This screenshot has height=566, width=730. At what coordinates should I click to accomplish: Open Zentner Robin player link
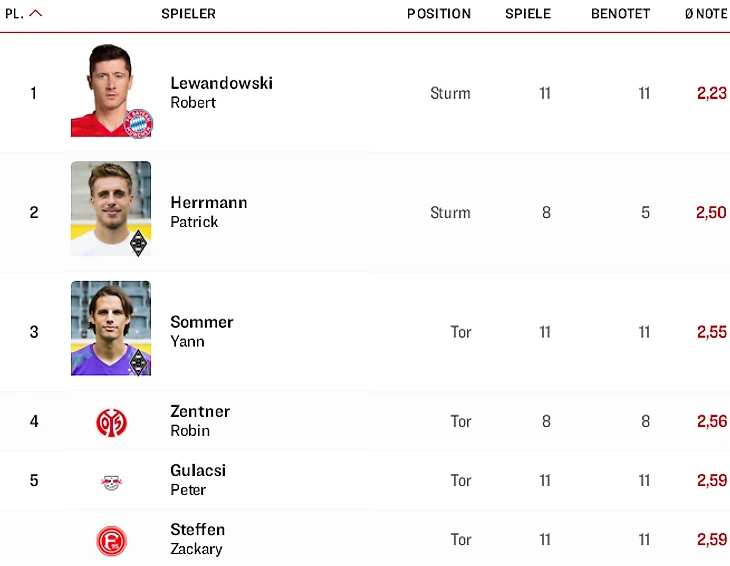point(200,421)
